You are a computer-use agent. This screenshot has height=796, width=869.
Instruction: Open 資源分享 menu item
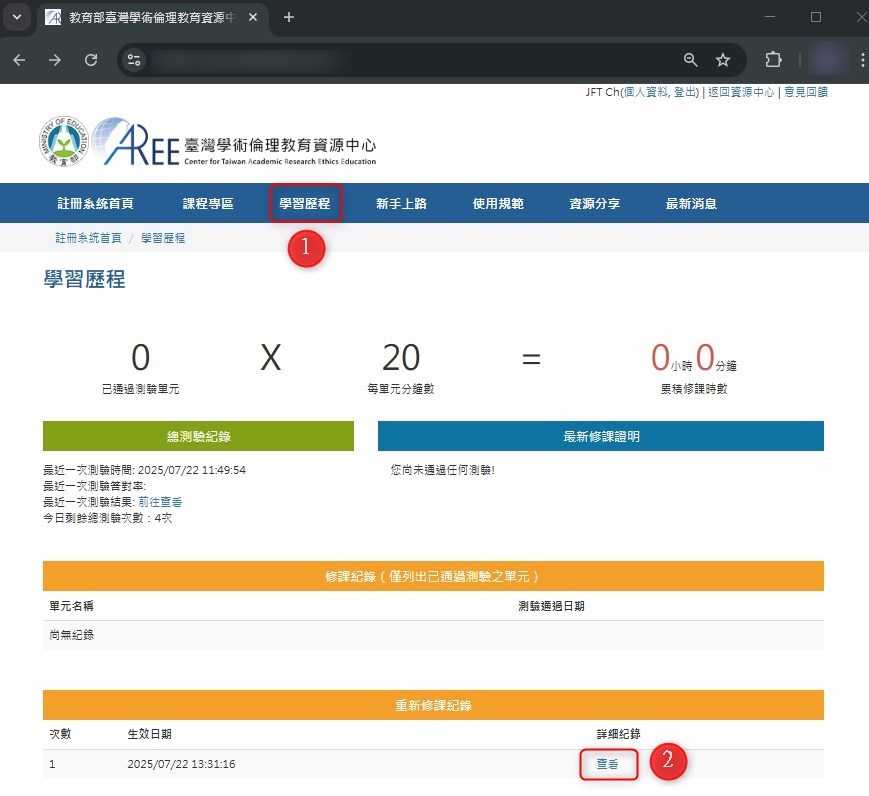[595, 203]
